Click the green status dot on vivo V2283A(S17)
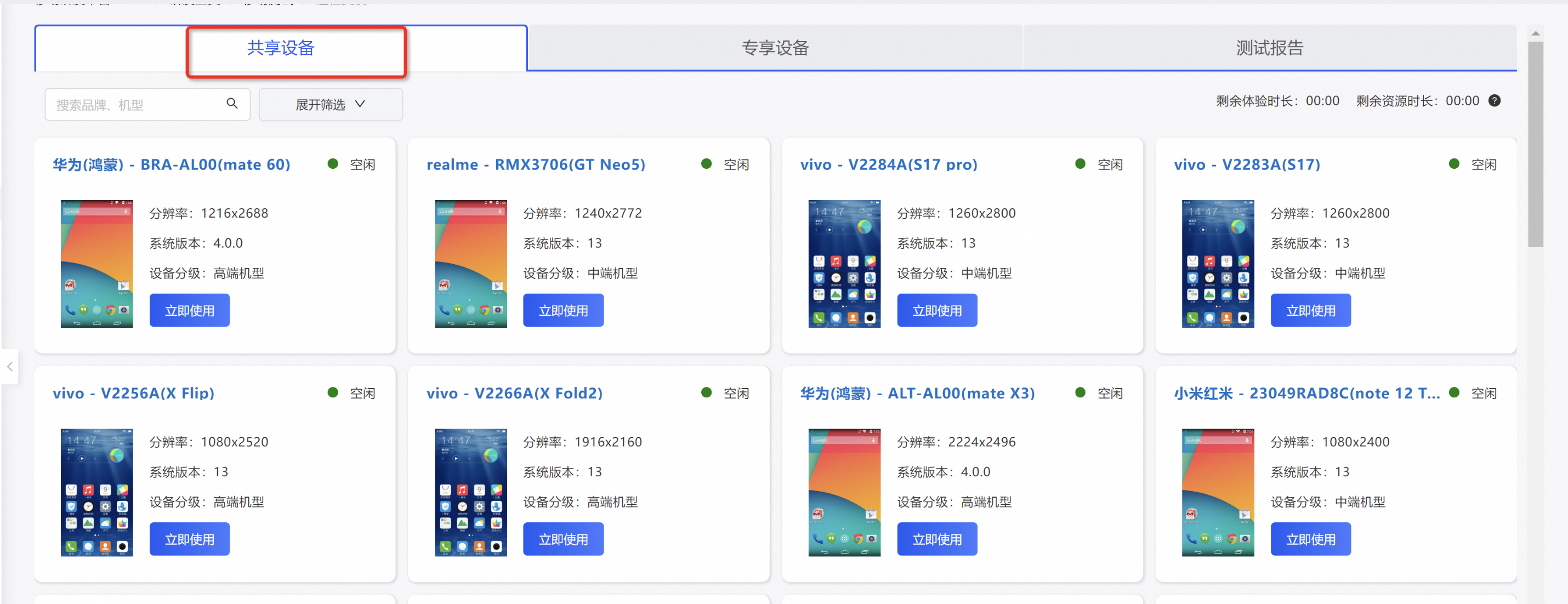 click(1454, 164)
